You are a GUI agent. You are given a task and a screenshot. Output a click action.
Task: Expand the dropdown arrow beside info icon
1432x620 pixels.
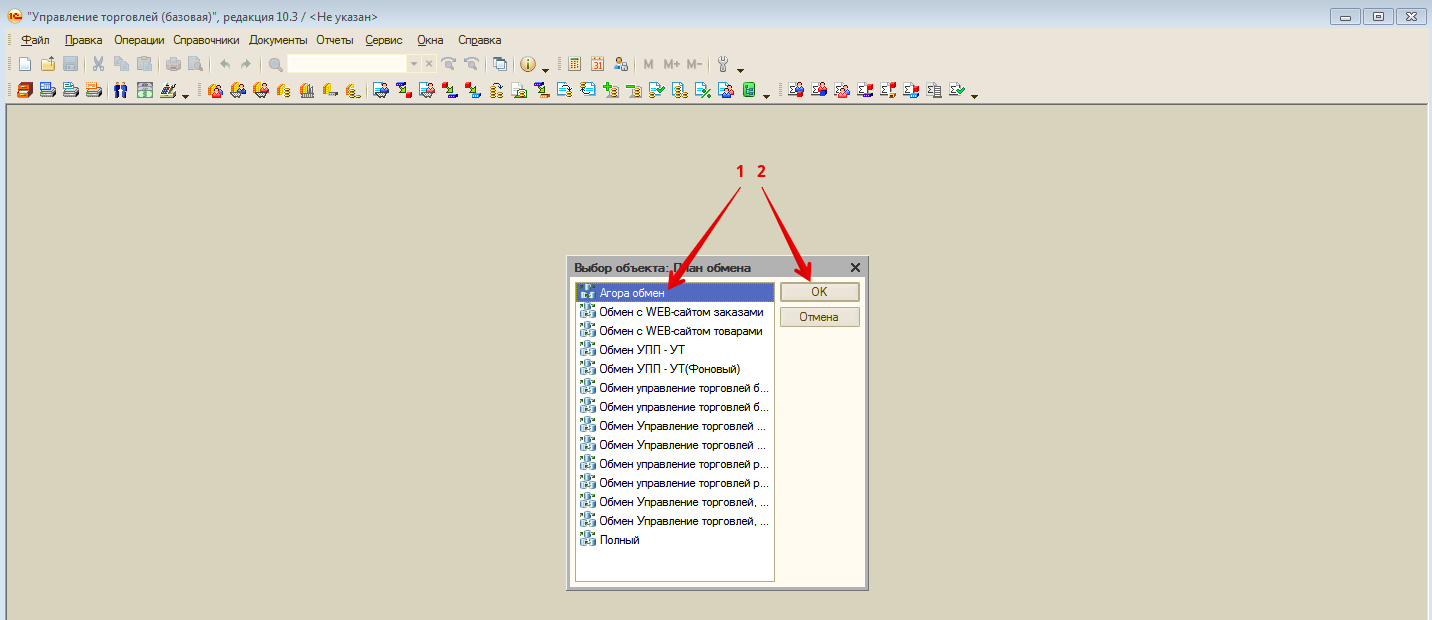pos(545,68)
